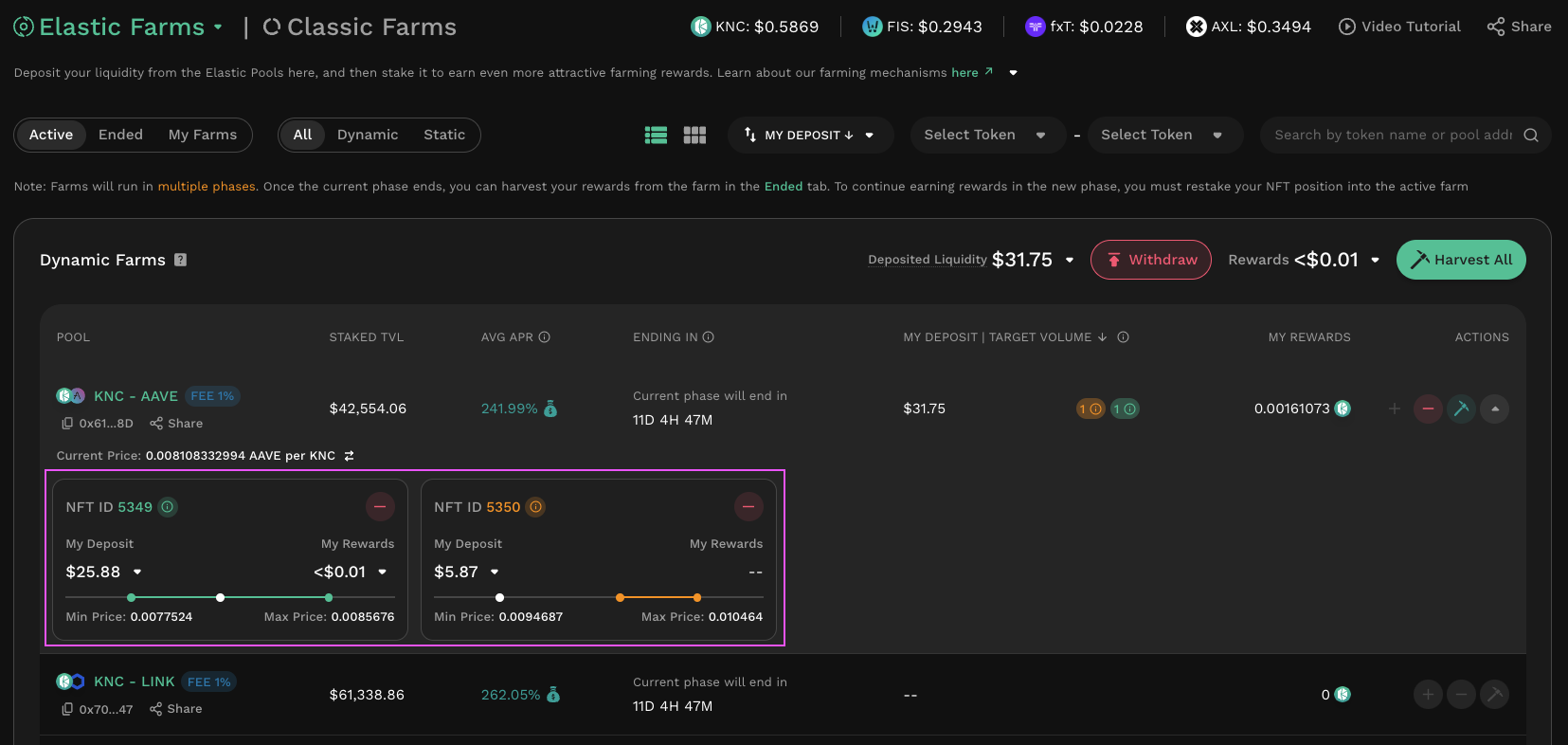Click search by token name input field

coord(1393,135)
